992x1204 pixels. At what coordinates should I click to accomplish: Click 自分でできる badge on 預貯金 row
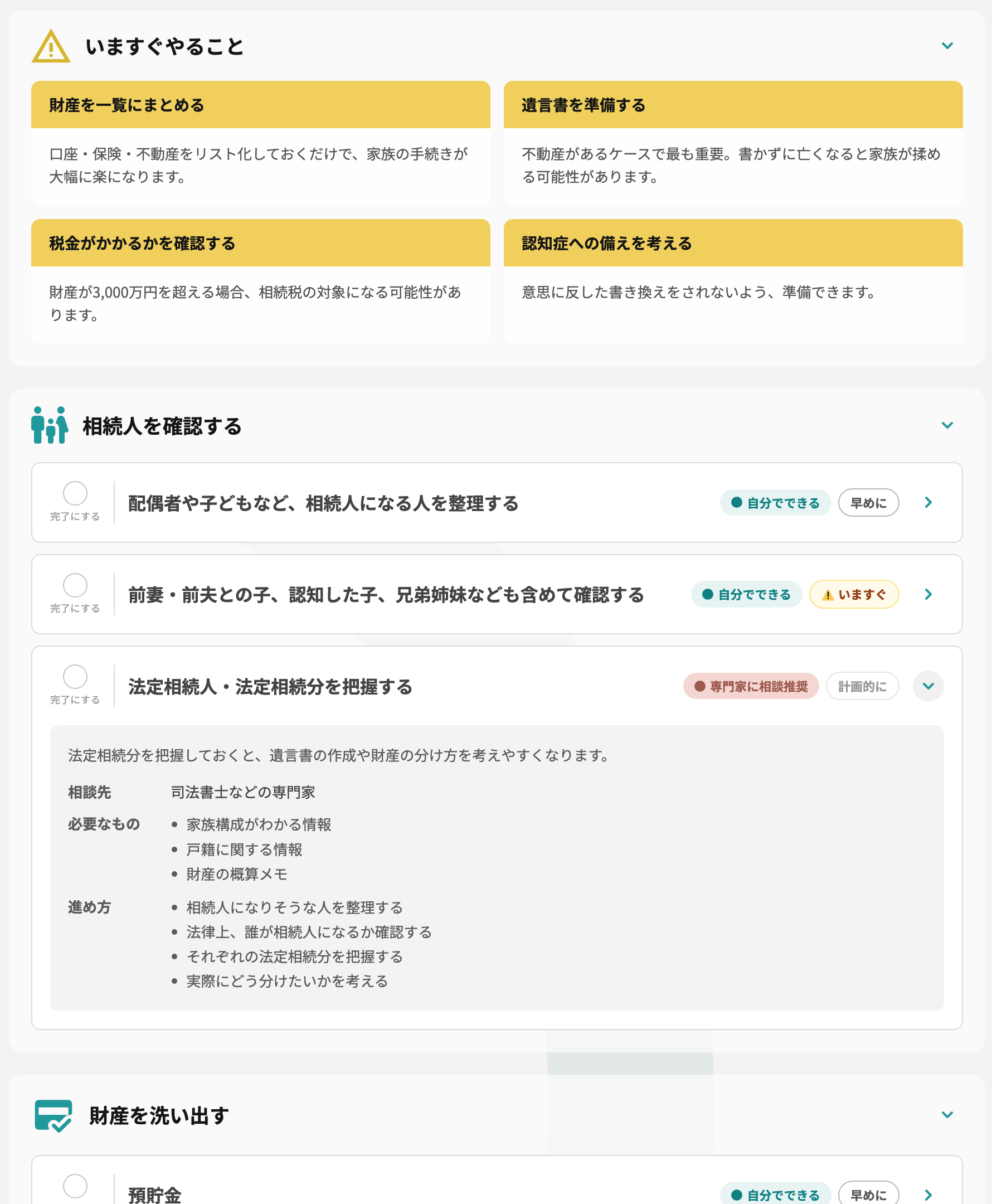point(775,1195)
